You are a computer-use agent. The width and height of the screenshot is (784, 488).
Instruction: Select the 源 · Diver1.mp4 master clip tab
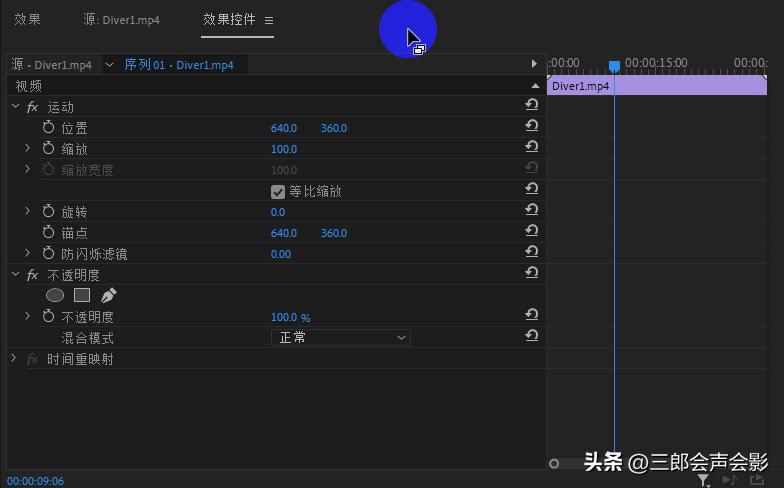(52, 65)
